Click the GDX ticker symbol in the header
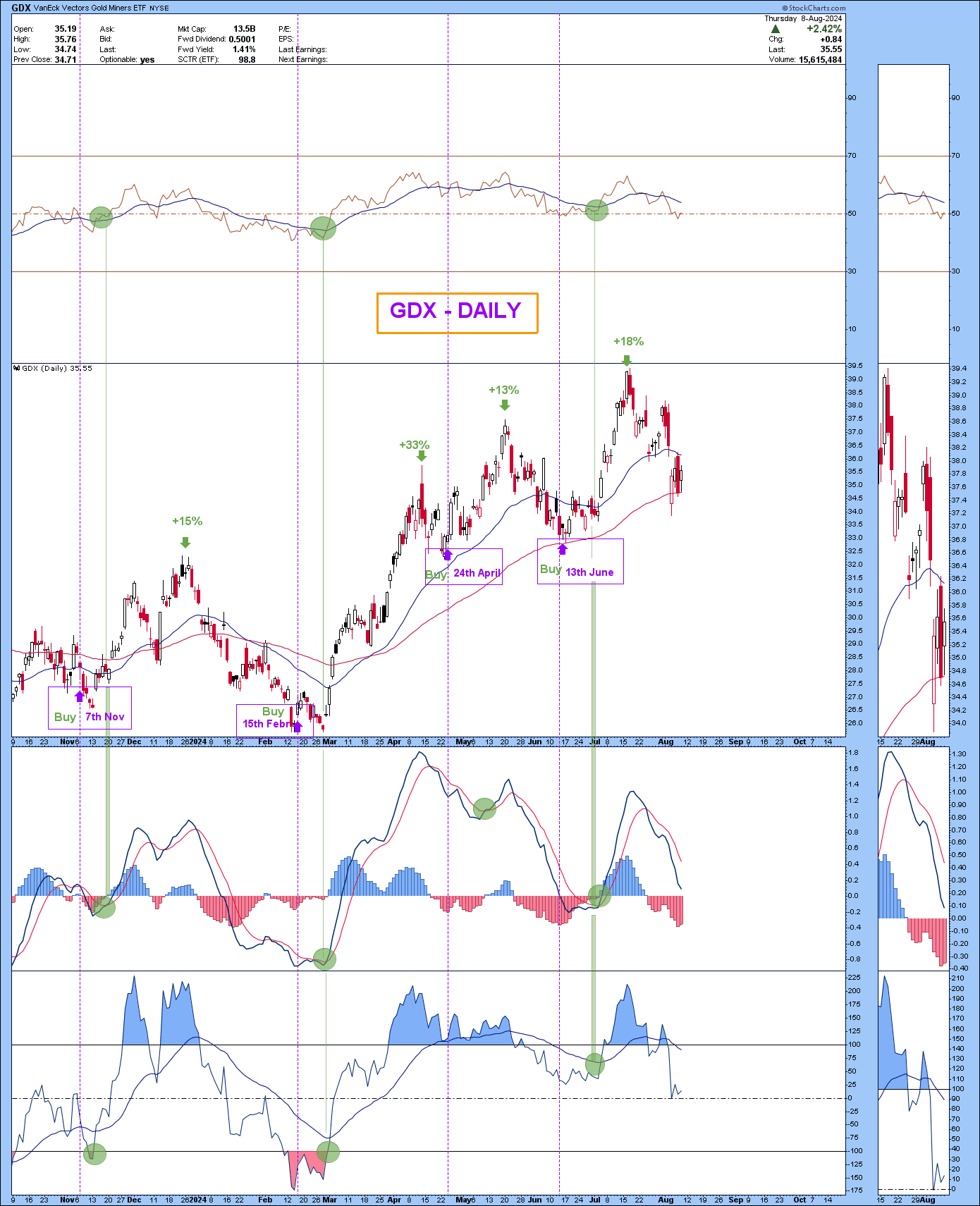Screen dimensions: 980x1206 tap(20, 8)
